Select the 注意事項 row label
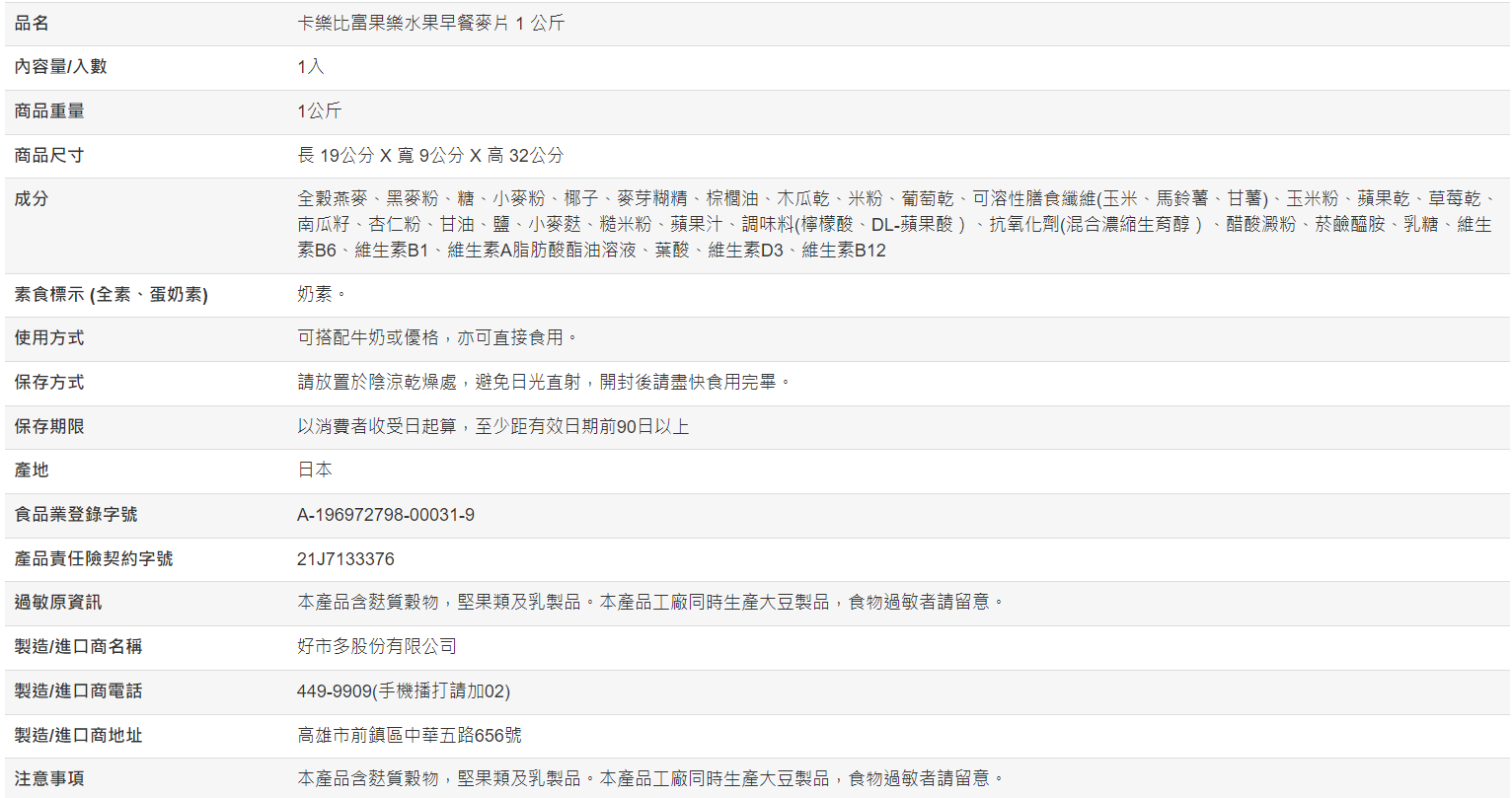The width and height of the screenshot is (1512, 798). pos(49,778)
